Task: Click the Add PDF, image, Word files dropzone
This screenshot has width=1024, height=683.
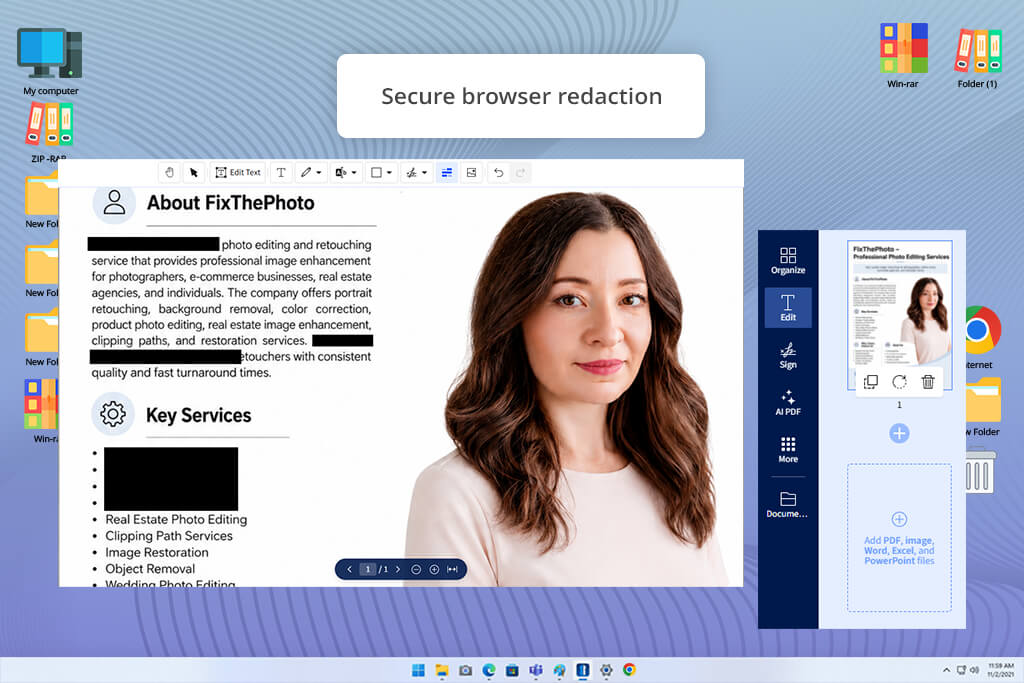Action: [899, 538]
